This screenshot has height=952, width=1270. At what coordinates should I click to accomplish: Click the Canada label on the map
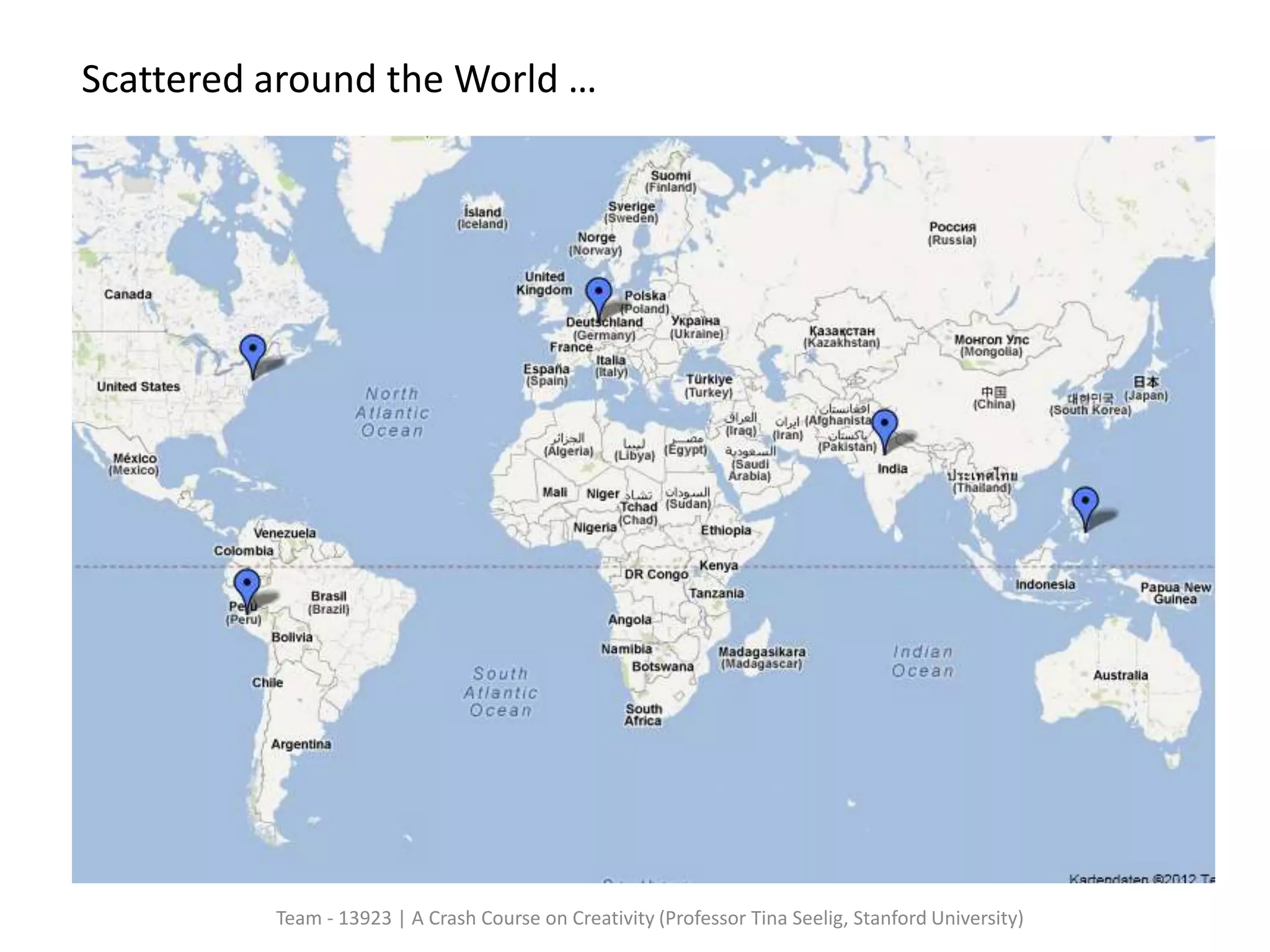(x=128, y=294)
